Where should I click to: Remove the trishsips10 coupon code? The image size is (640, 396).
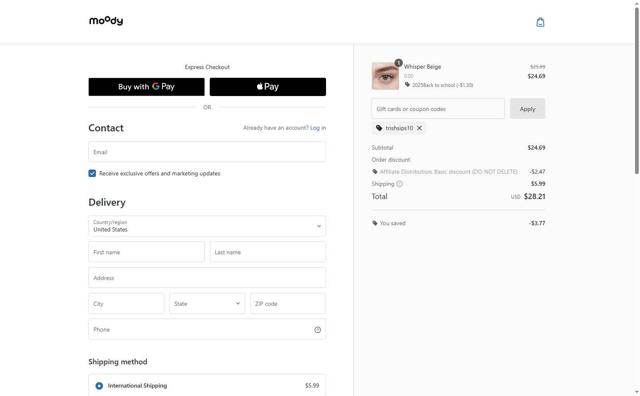pyautogui.click(x=419, y=128)
